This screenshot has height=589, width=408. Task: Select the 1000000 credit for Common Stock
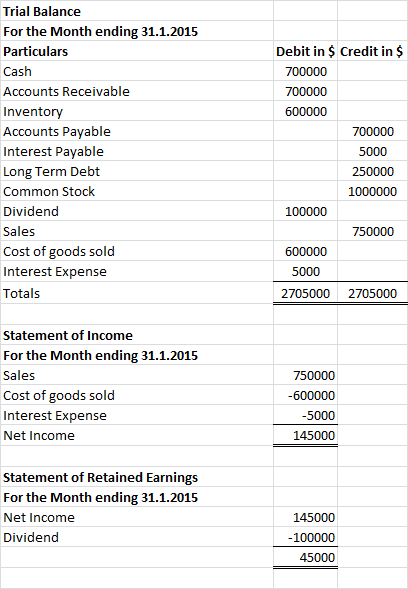[372, 192]
